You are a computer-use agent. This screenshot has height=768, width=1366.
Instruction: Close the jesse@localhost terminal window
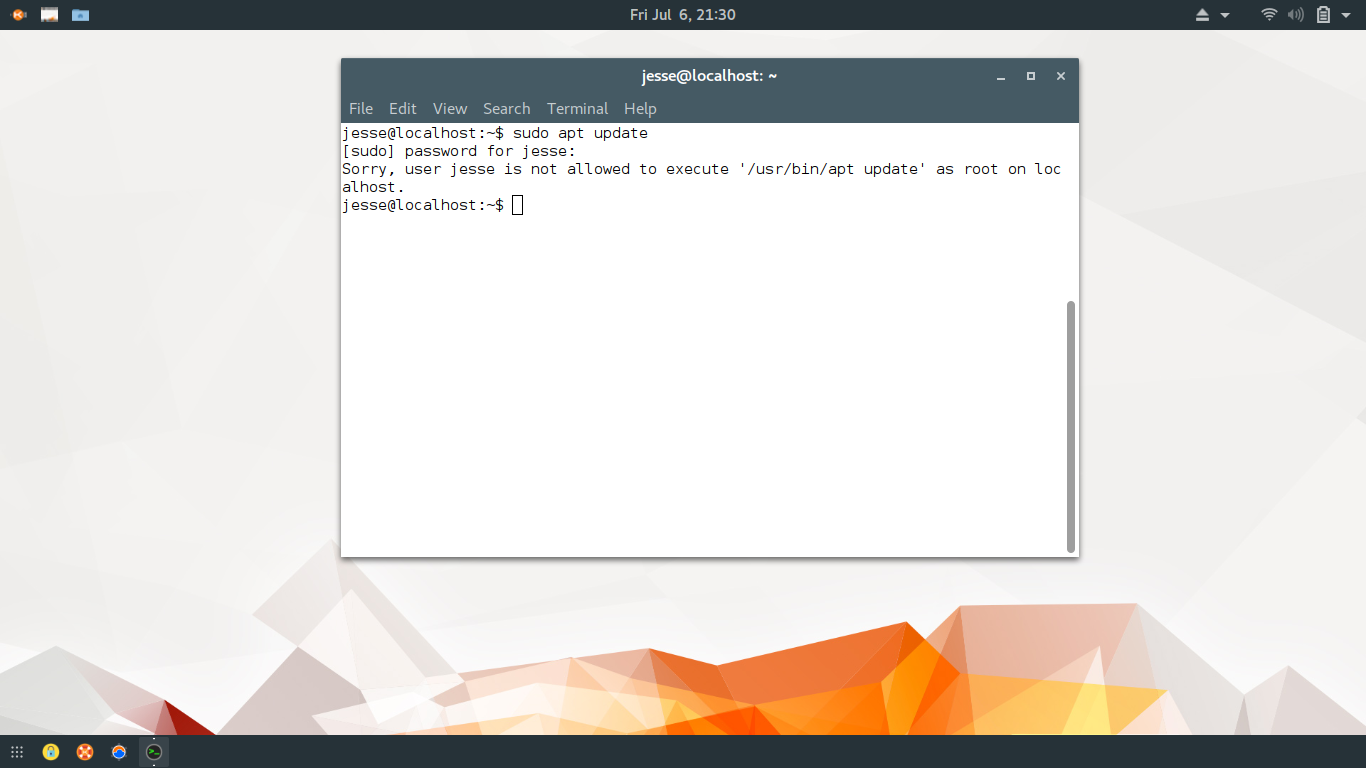1061,76
